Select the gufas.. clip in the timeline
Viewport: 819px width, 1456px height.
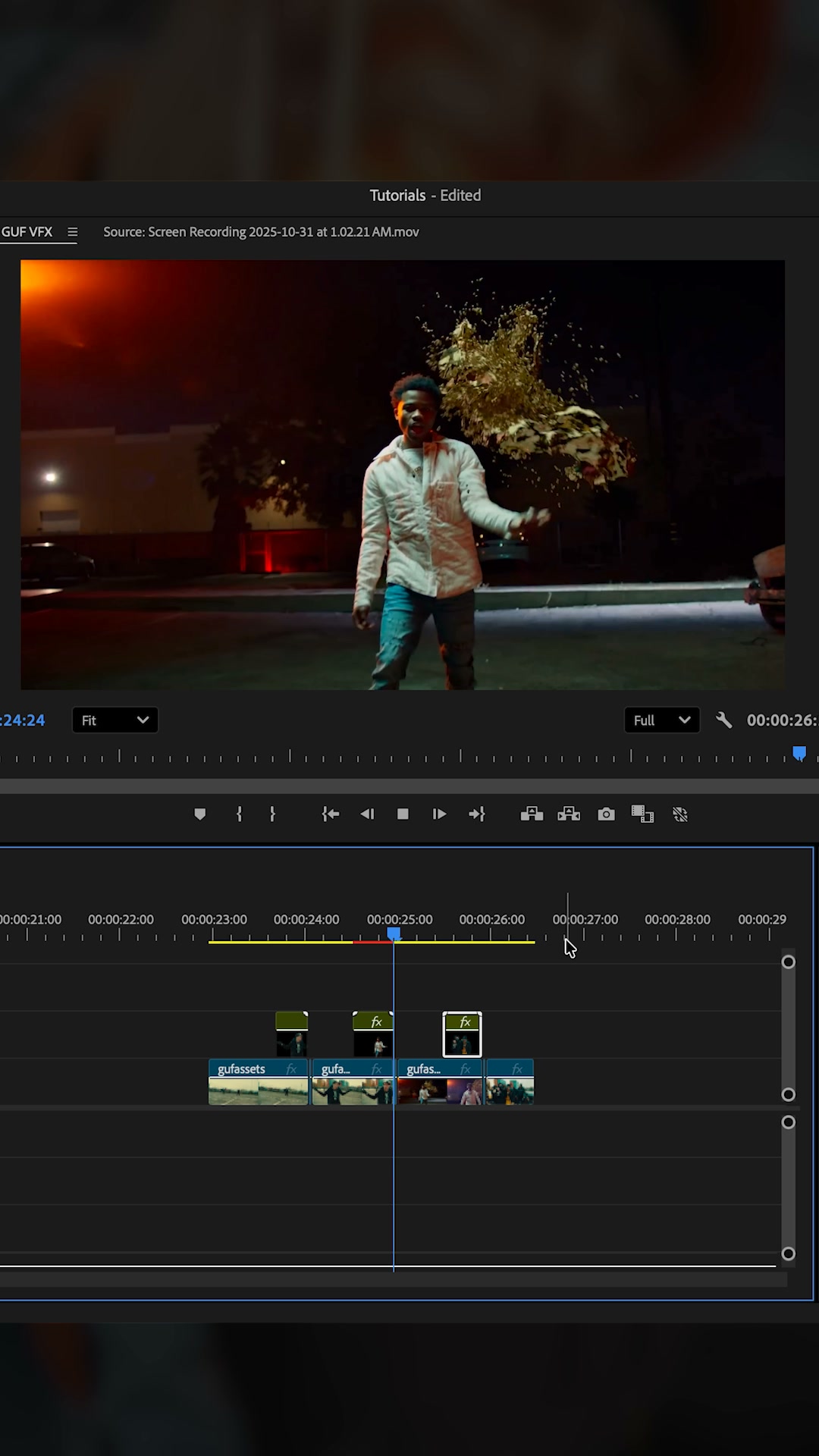[x=440, y=1082]
